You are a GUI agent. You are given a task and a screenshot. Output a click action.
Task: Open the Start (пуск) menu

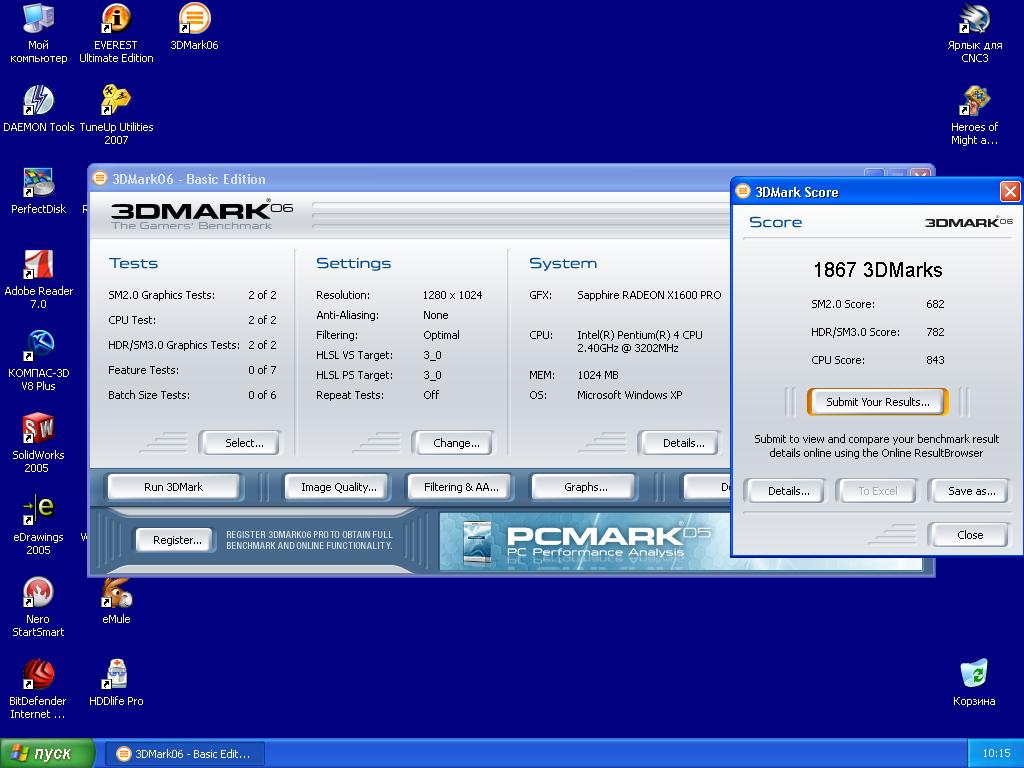click(48, 753)
